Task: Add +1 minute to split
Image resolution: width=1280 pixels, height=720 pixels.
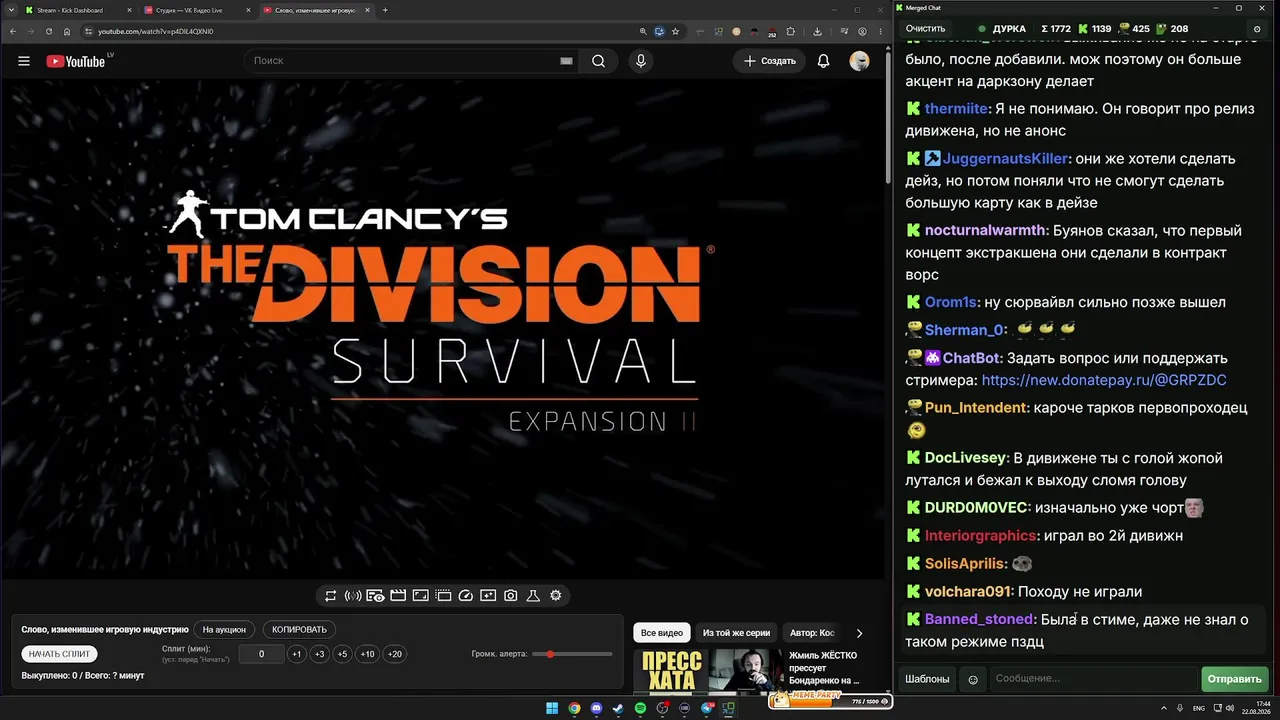Action: click(297, 654)
